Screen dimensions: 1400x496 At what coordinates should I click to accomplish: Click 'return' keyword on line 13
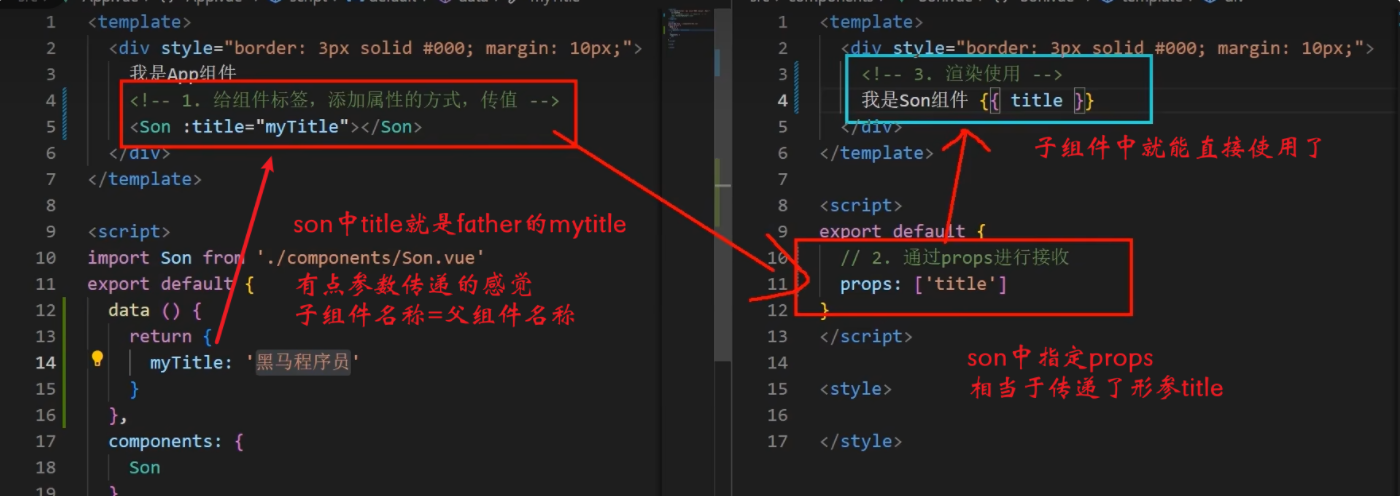(160, 336)
